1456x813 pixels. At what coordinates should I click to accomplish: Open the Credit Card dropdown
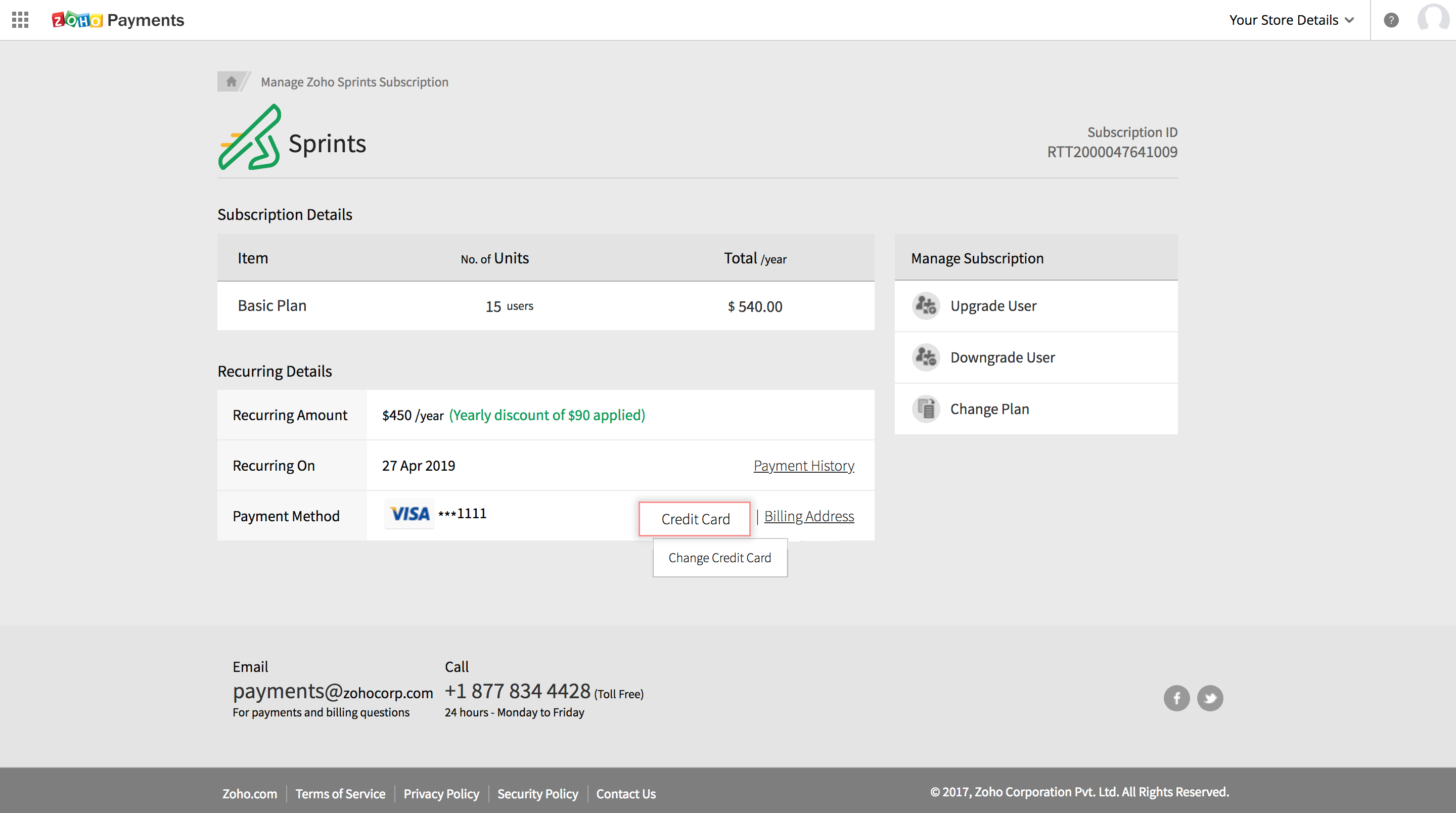(x=695, y=518)
